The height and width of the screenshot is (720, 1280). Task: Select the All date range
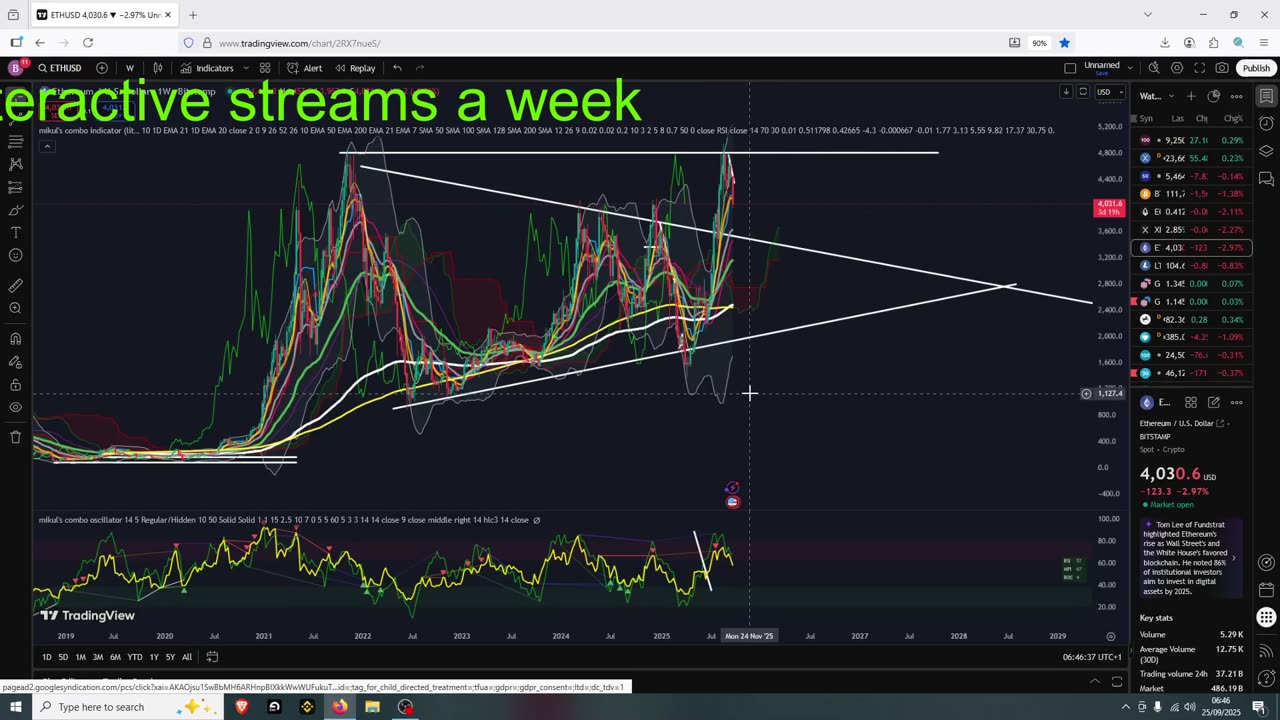[187, 657]
